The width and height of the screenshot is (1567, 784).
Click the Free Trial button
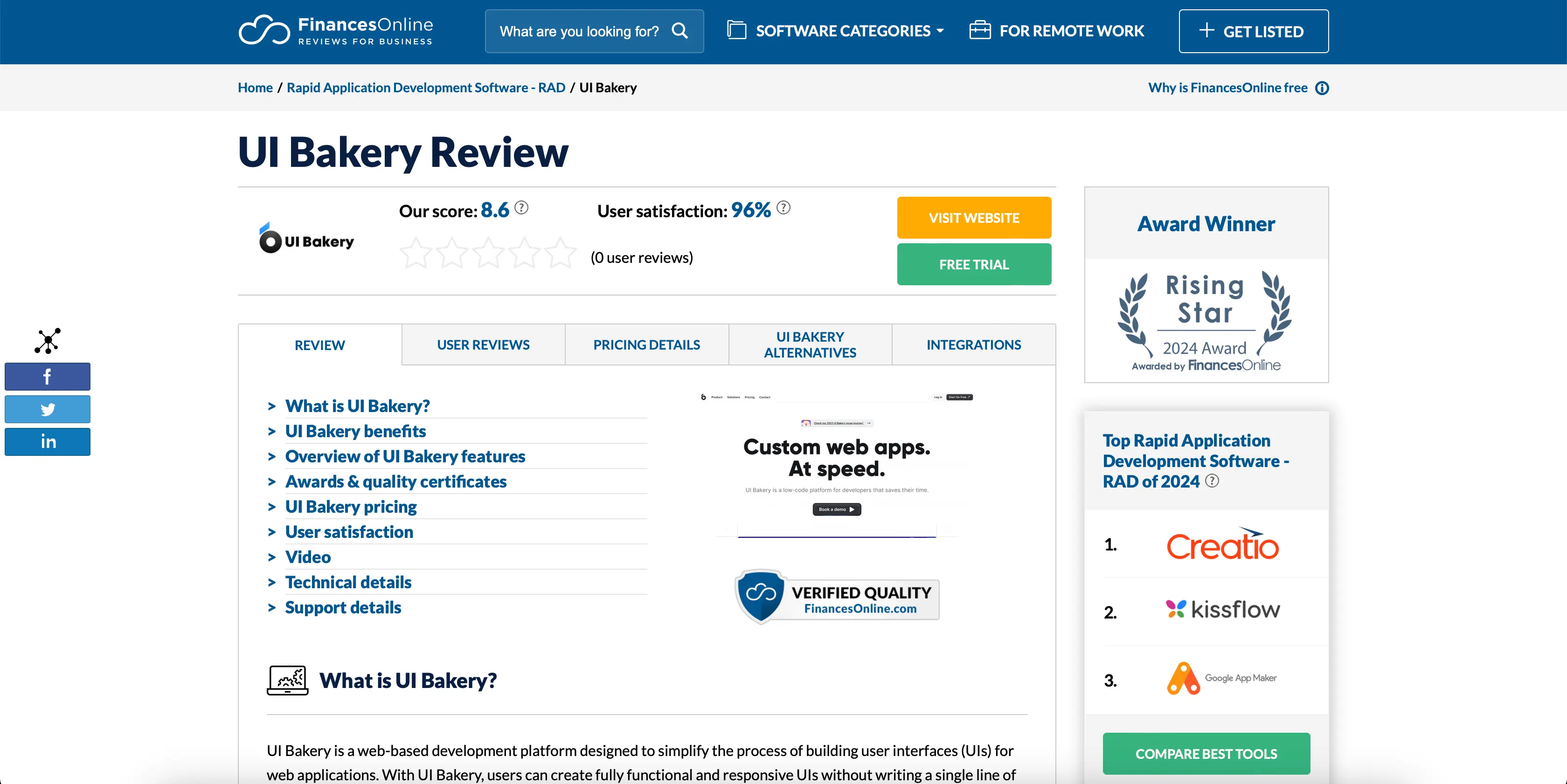tap(974, 264)
